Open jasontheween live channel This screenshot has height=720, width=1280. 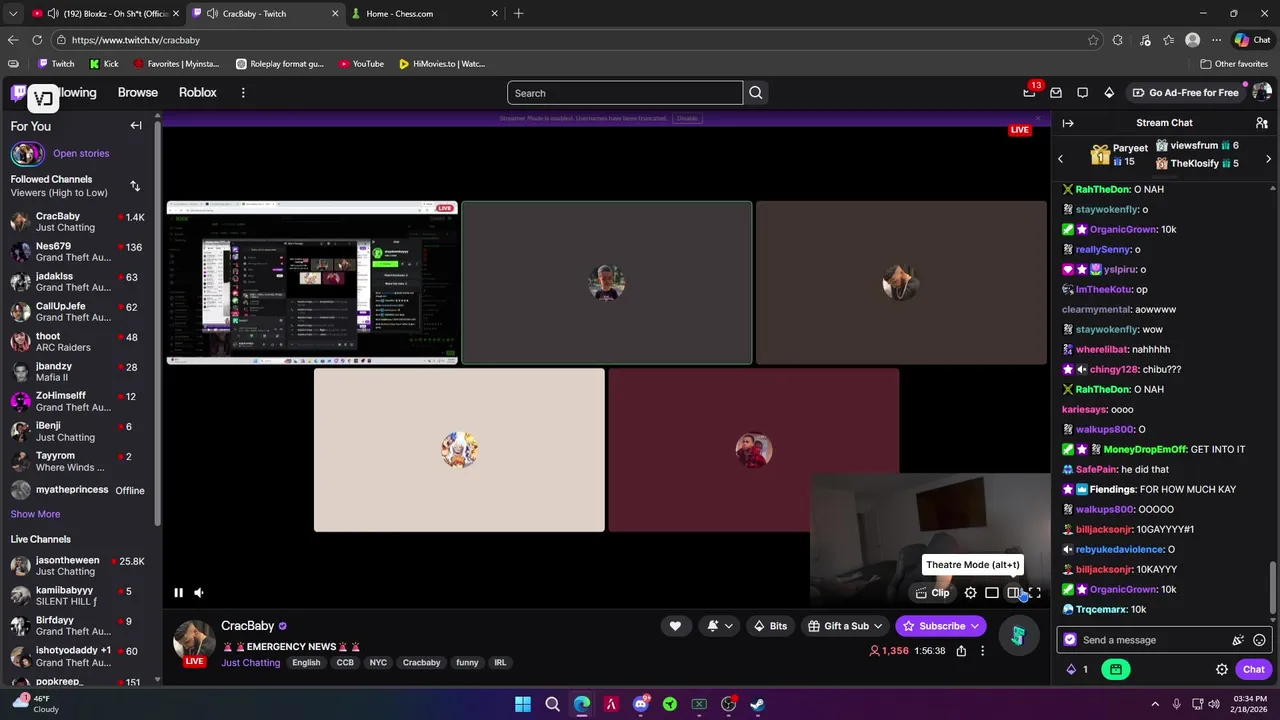point(80,565)
